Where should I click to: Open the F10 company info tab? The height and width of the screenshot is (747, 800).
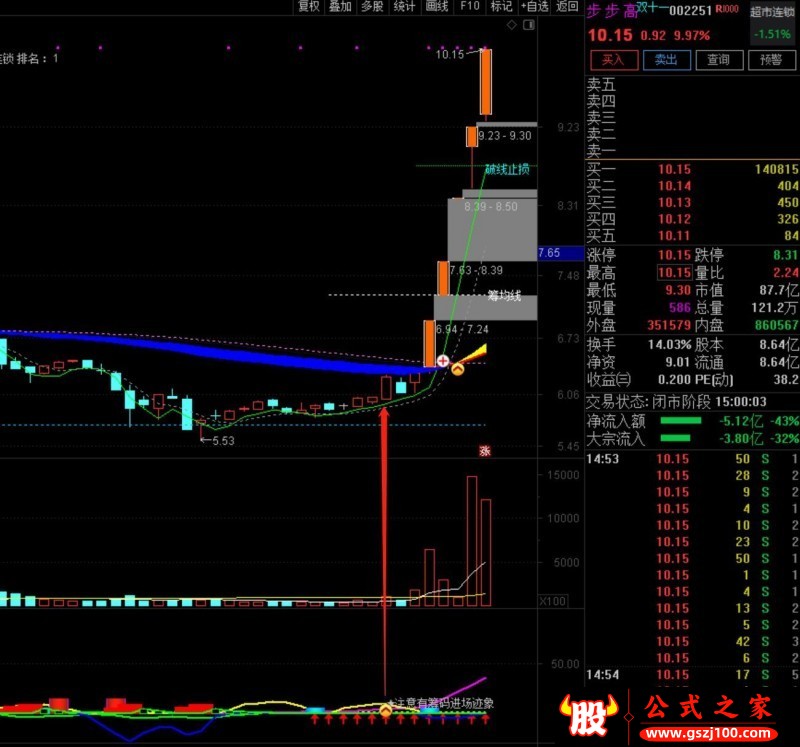point(469,6)
